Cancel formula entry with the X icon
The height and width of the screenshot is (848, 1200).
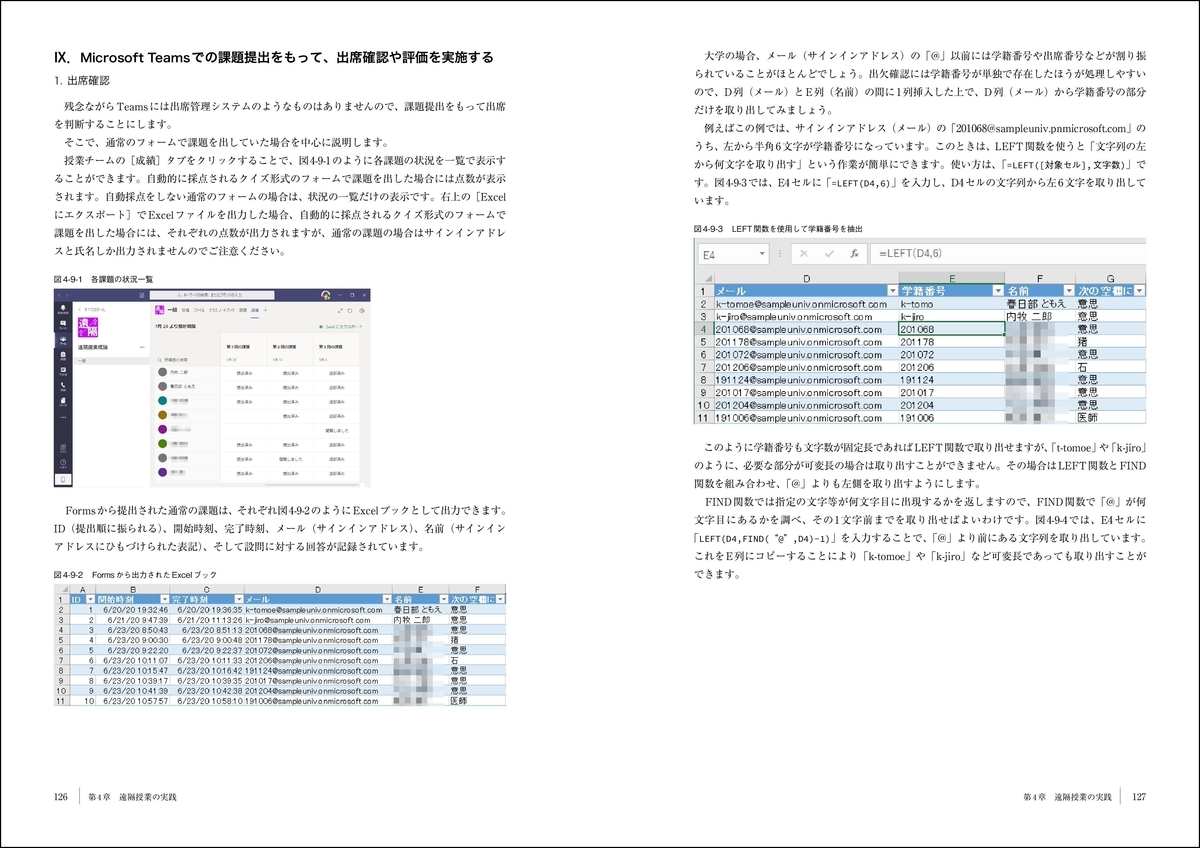804,253
